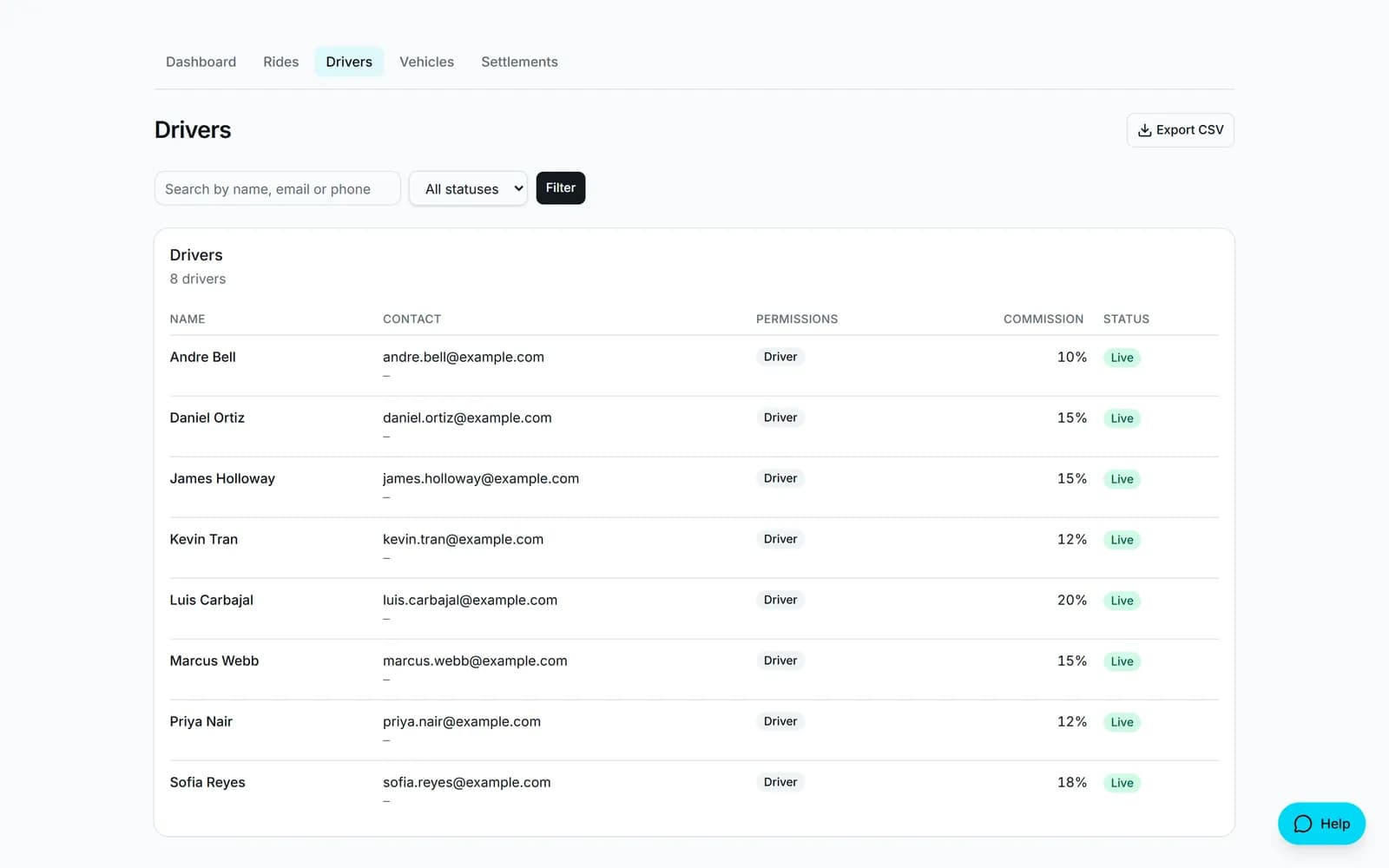Click the Driver badge in Luis Carbajal row
Screen dimensions: 1389x868
(780, 600)
